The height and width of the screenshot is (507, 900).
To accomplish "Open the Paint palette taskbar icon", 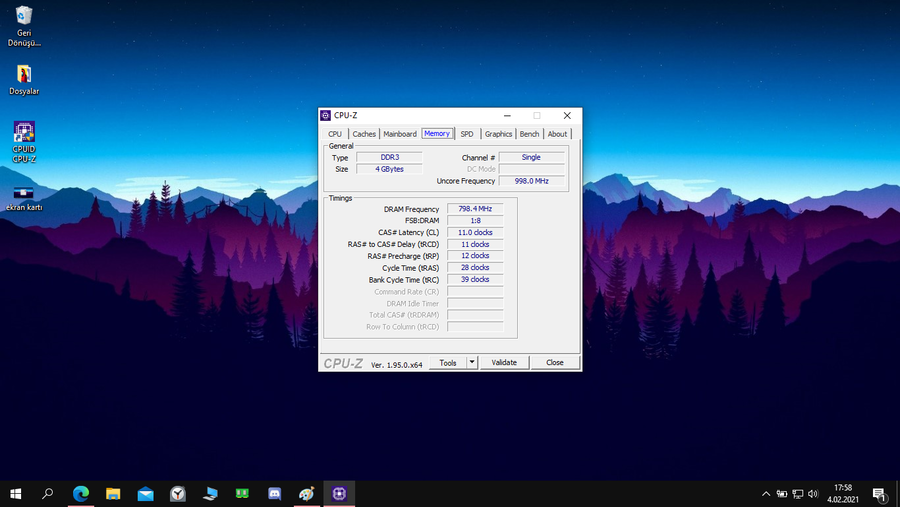I will tap(307, 494).
